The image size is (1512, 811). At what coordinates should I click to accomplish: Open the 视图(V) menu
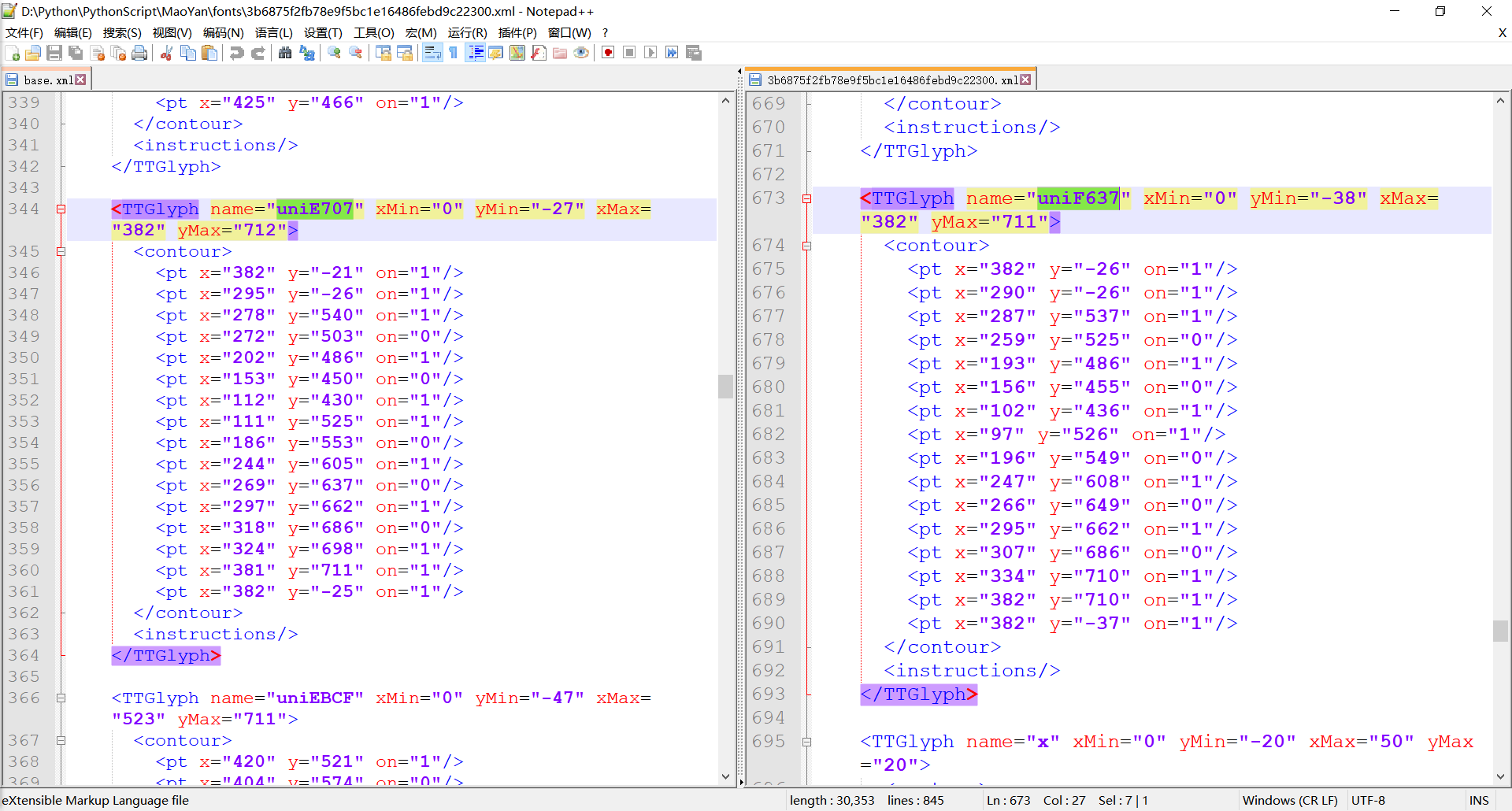point(172,32)
